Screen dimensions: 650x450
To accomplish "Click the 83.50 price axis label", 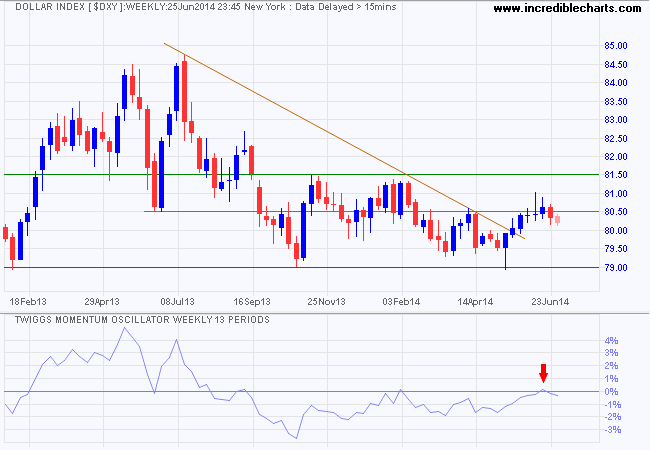I will click(616, 102).
